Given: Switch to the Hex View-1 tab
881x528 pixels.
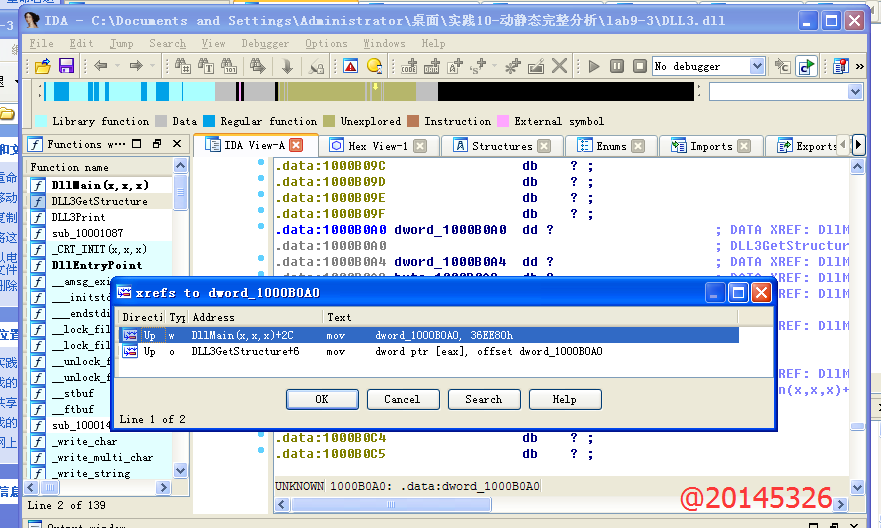Looking at the screenshot, I should 378,146.
